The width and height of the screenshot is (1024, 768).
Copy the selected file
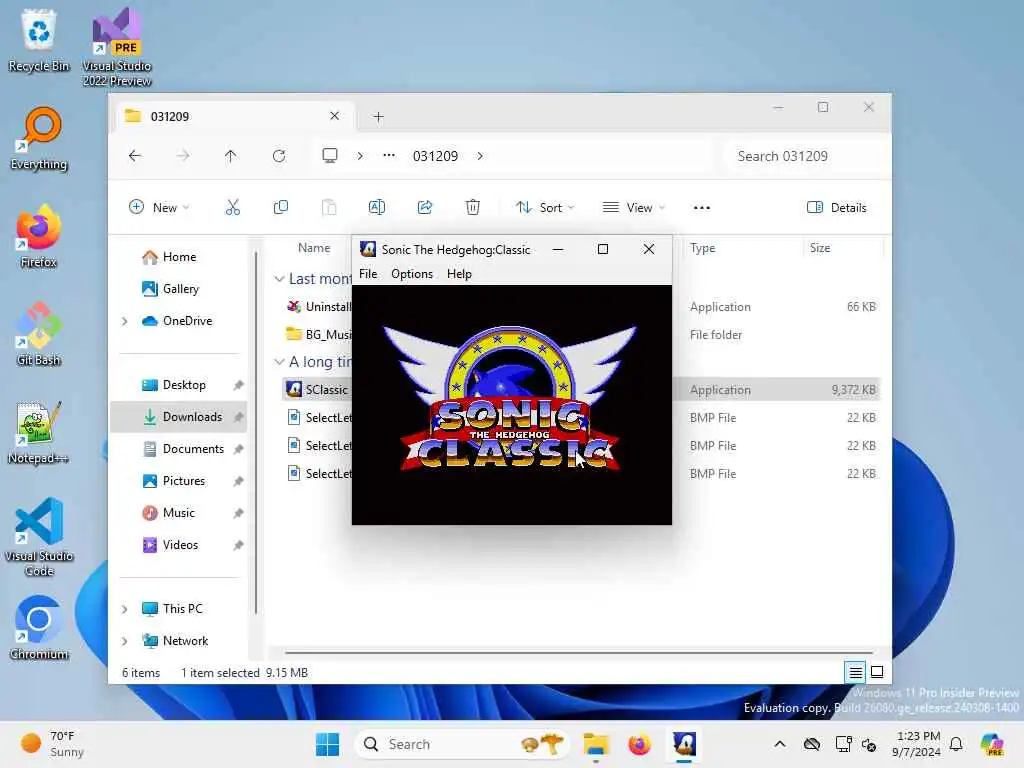point(281,208)
